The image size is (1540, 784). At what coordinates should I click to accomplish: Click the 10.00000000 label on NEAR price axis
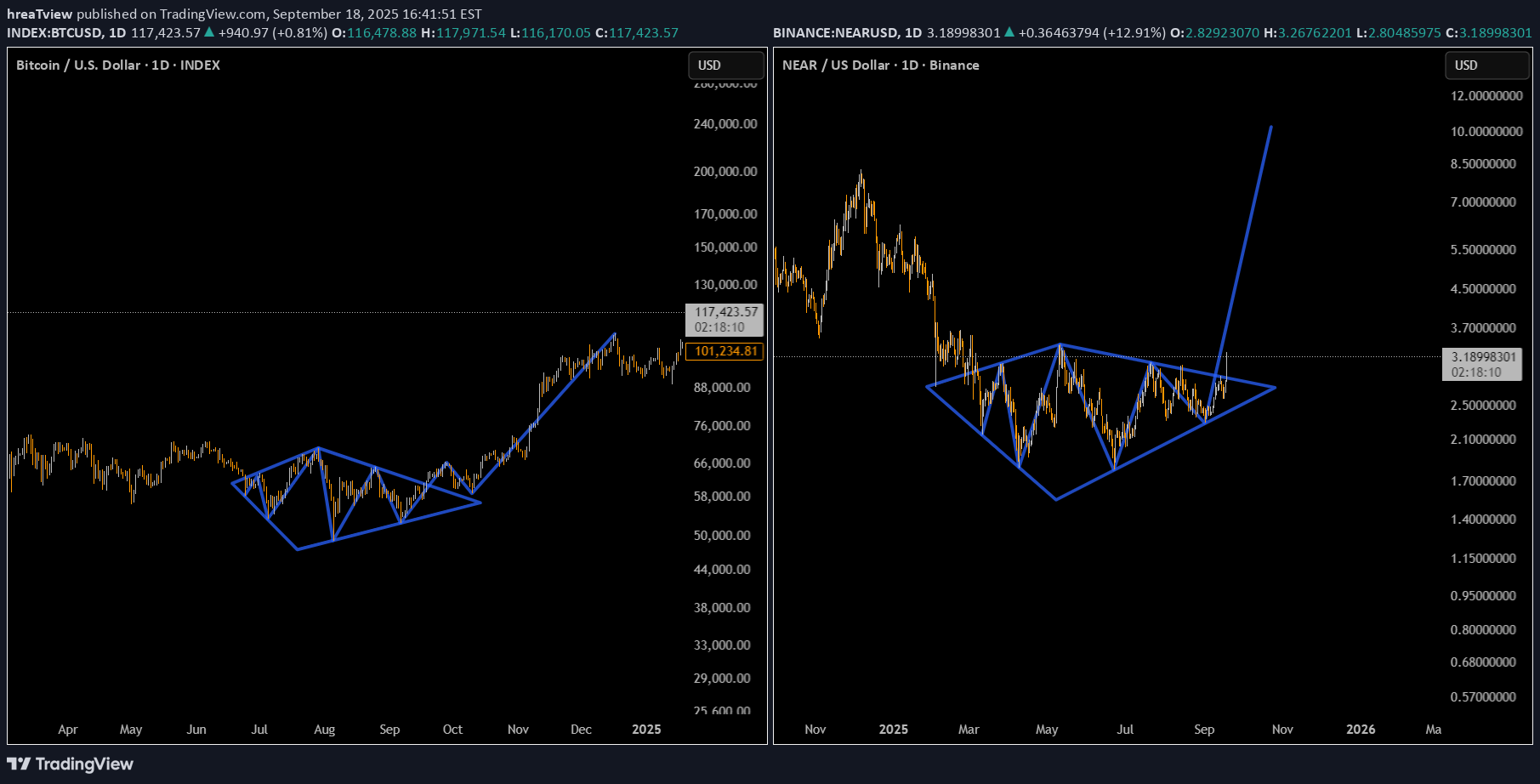1486,132
